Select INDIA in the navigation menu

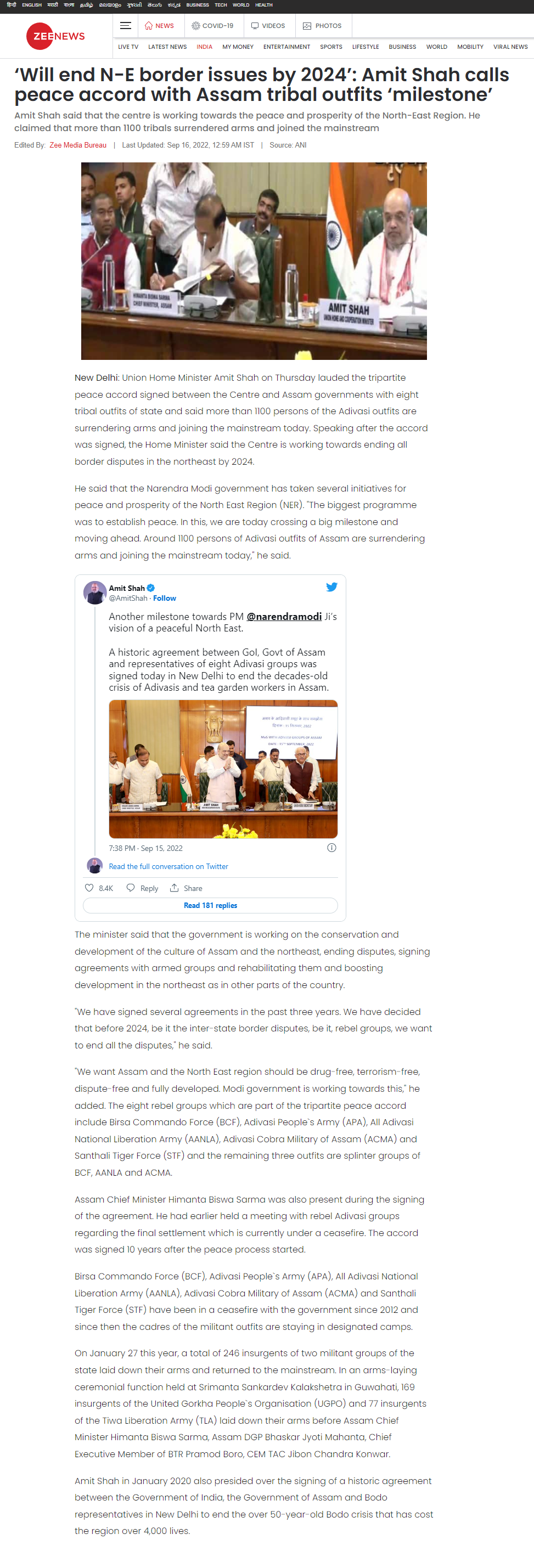205,47
